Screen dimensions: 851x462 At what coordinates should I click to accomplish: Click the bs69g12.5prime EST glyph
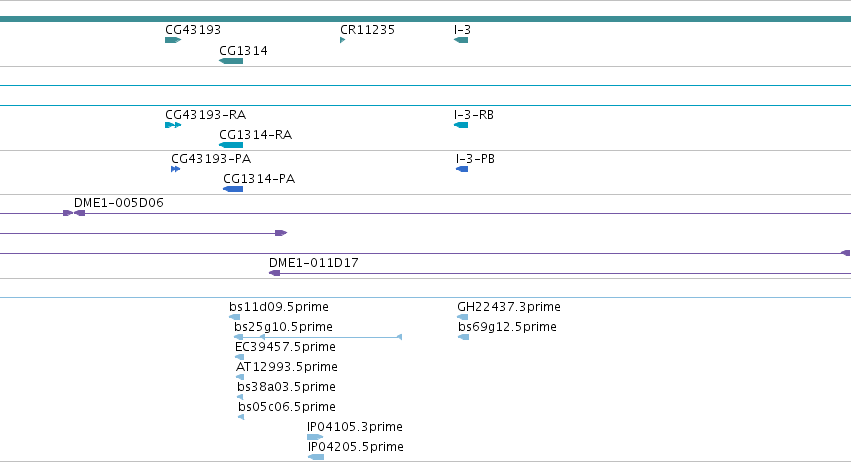(x=463, y=337)
